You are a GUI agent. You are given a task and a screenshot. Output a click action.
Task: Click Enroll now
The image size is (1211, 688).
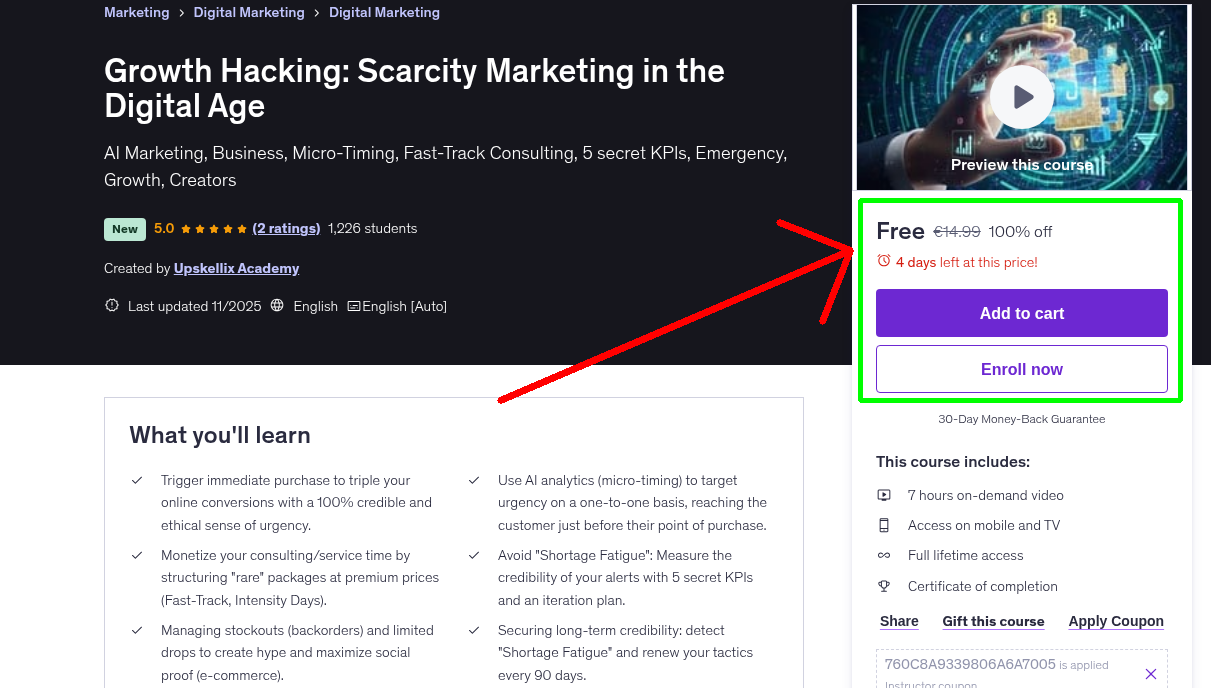point(1021,369)
